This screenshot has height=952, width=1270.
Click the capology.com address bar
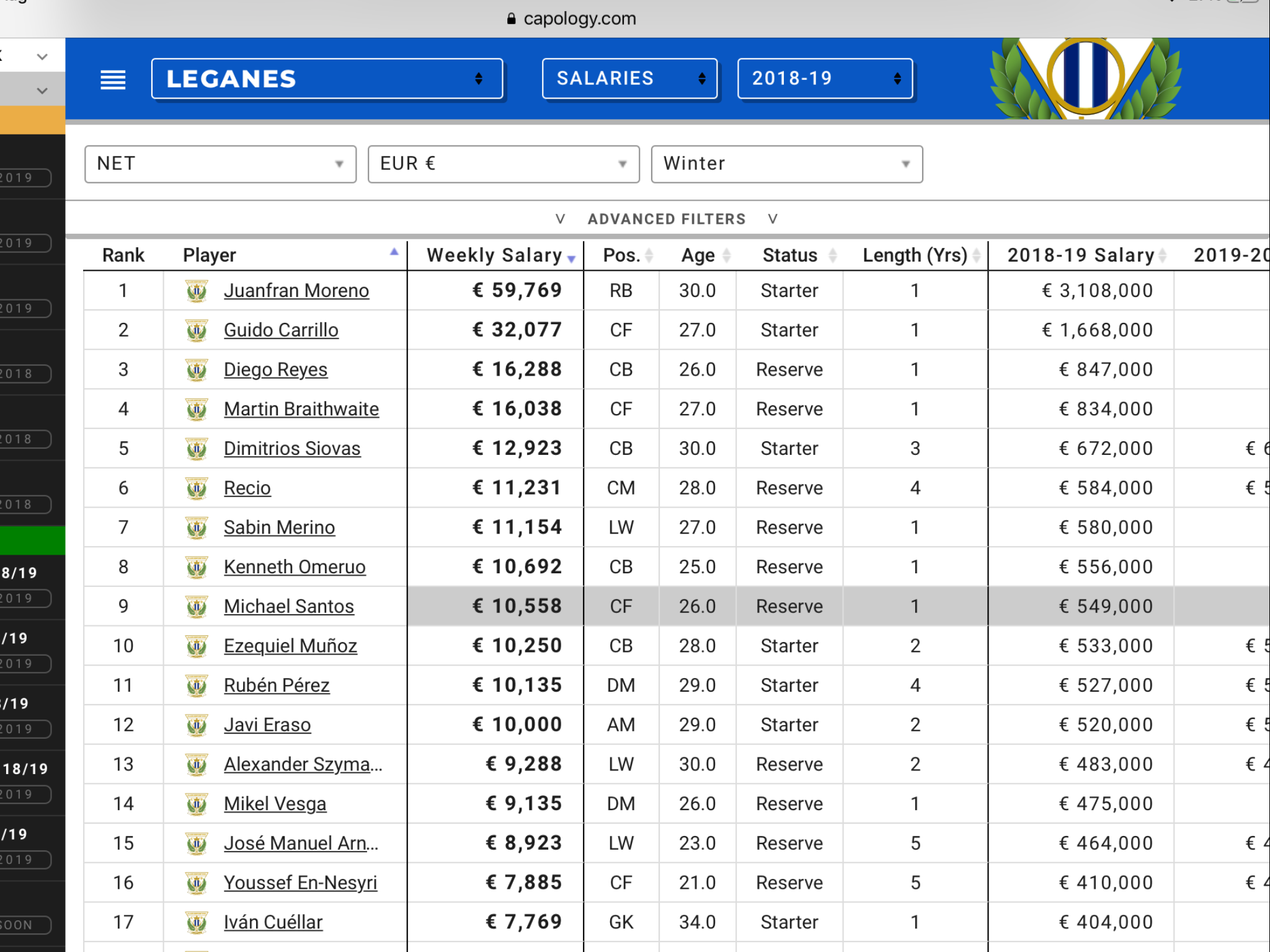click(571, 19)
